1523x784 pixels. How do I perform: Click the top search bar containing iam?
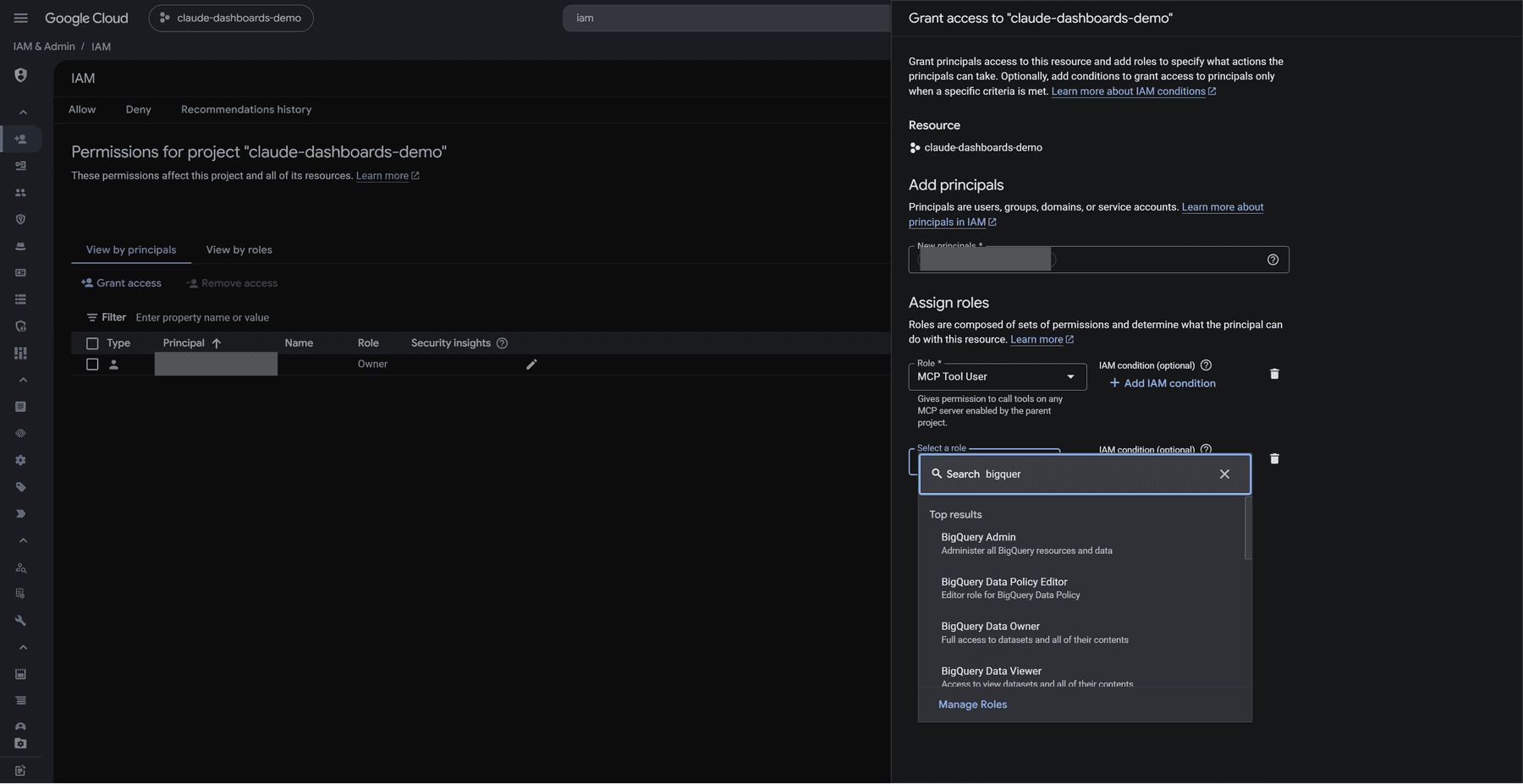tap(727, 18)
